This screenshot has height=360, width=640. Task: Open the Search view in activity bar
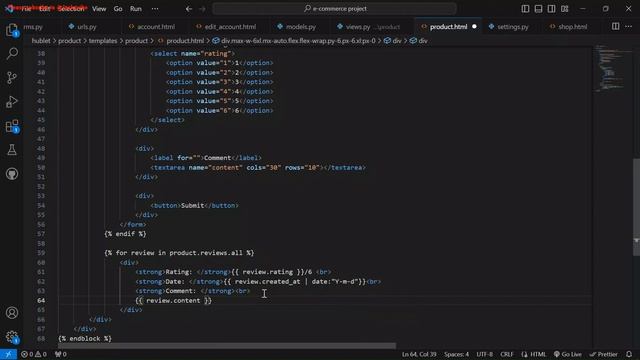(12, 53)
